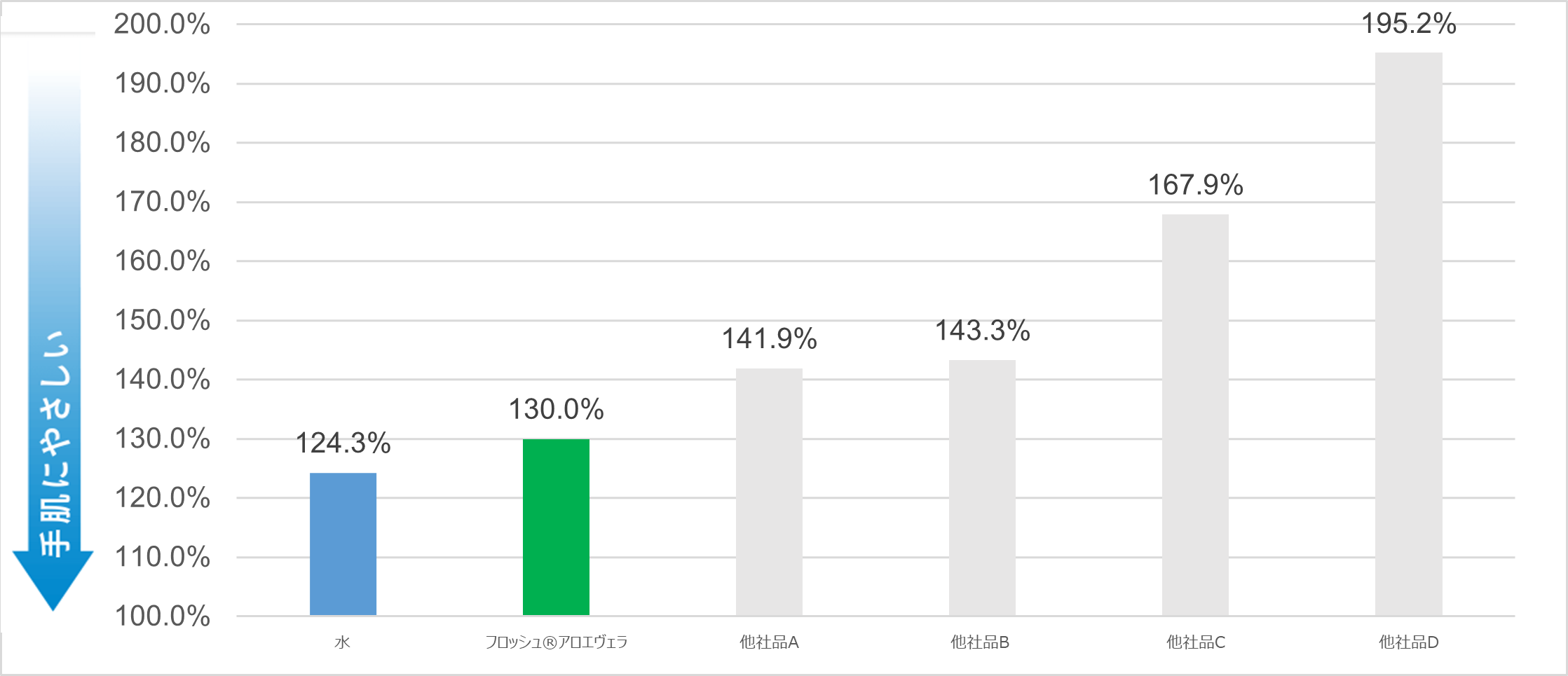This screenshot has height=676, width=1568.
Task: Click the blue 水 bar
Action: (343, 544)
